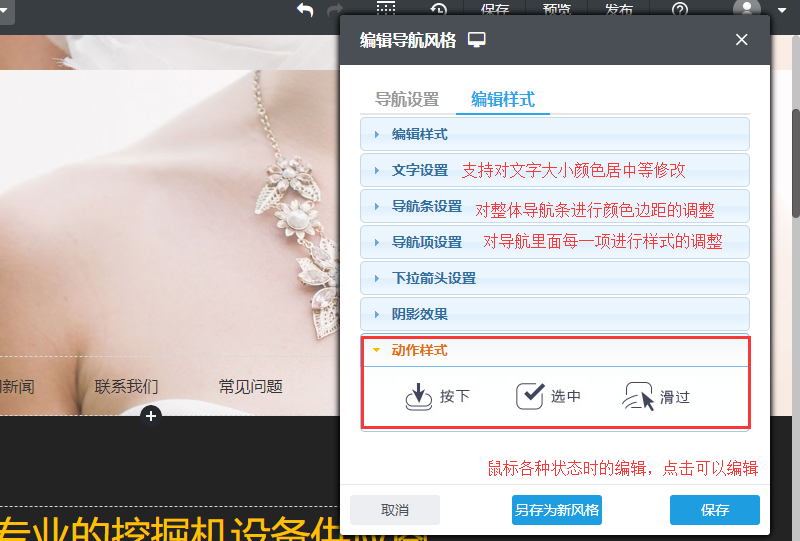Click the undo arrow in top toolbar

pos(305,10)
